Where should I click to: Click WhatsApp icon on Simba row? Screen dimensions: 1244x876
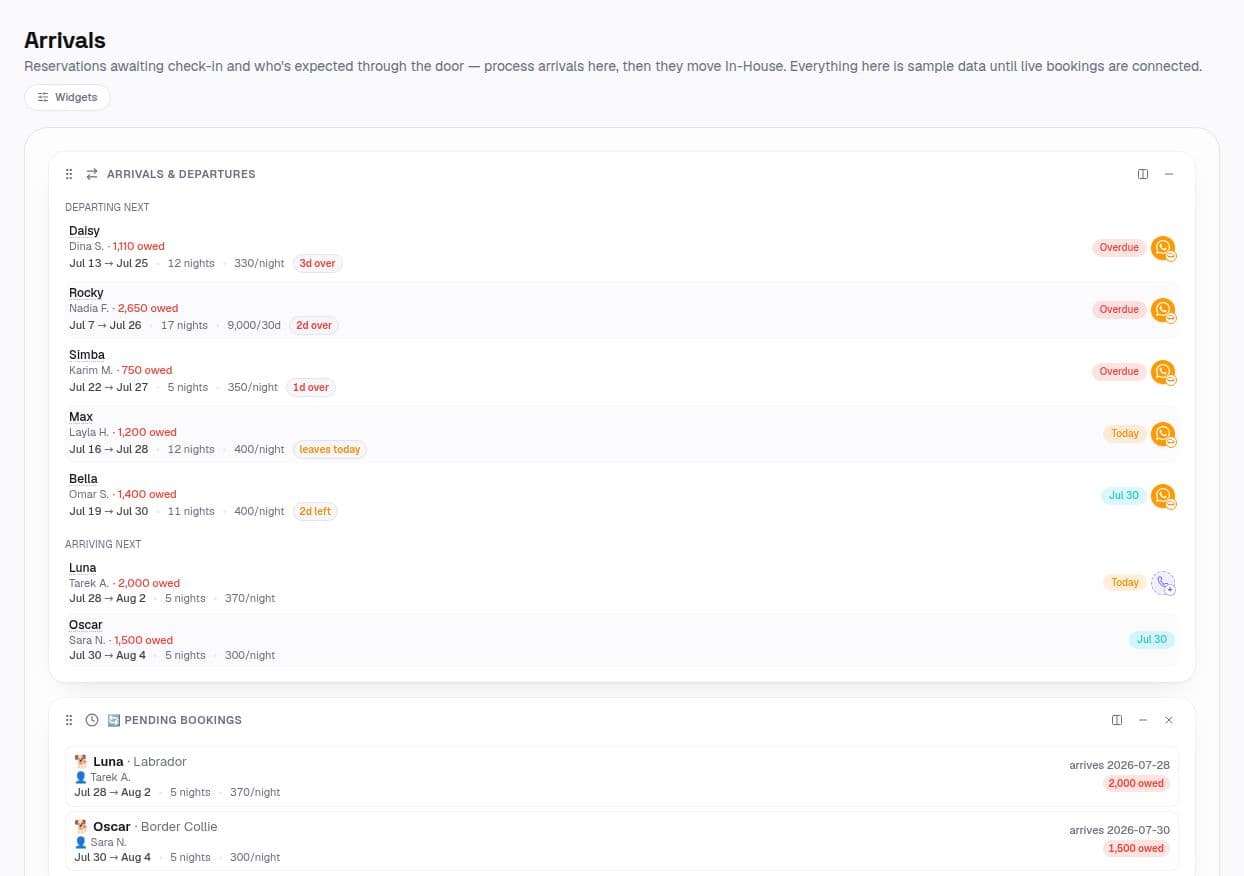(x=1163, y=372)
